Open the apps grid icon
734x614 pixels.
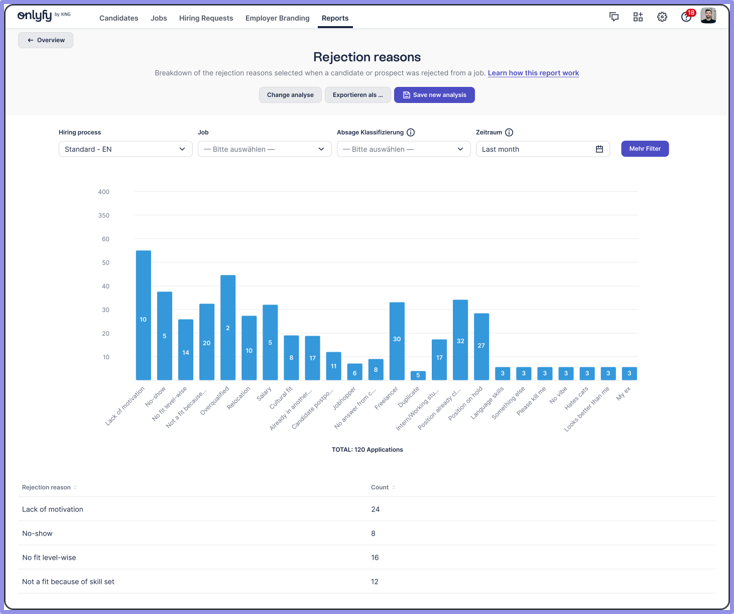pos(638,17)
